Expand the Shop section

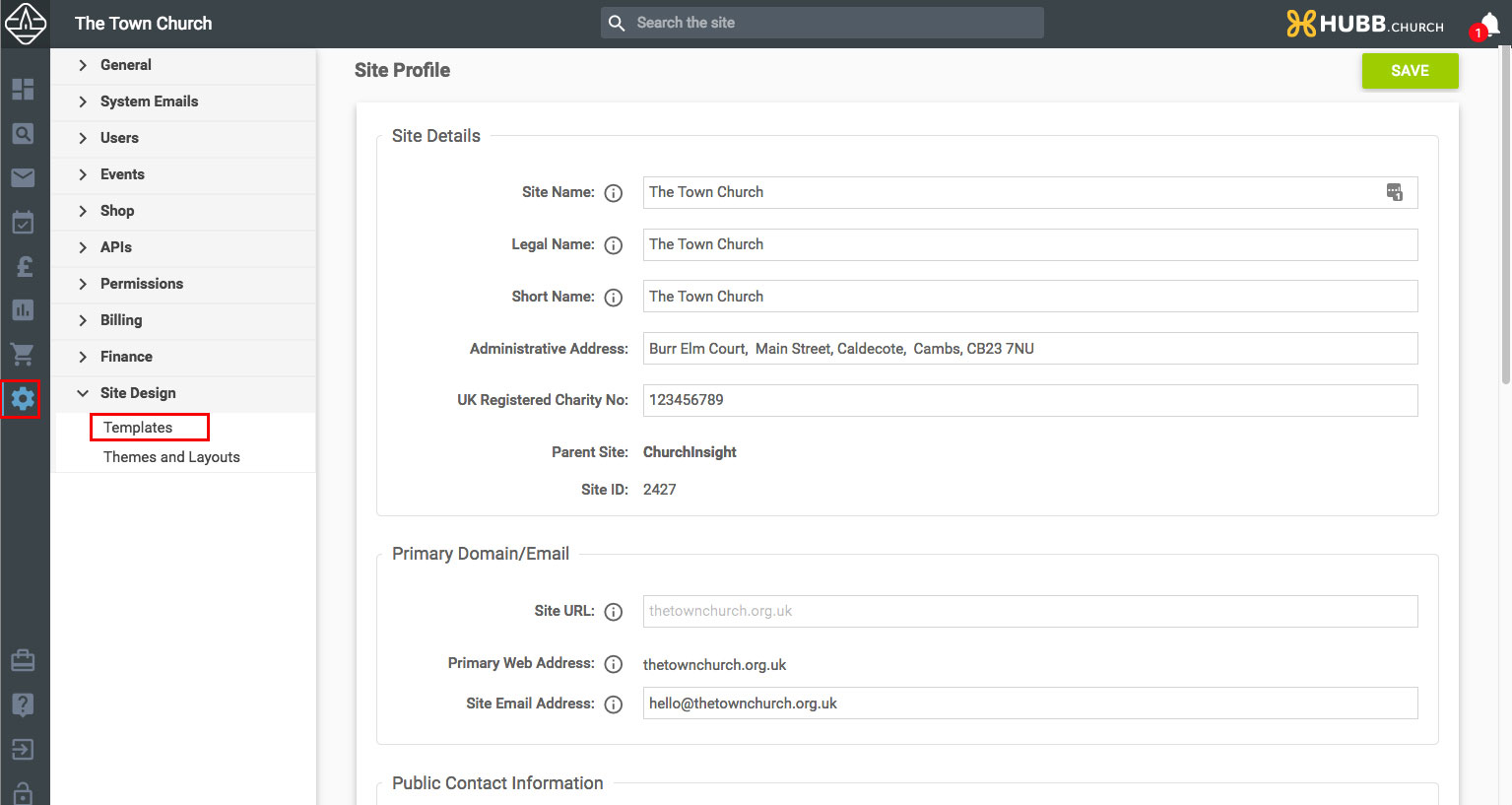[x=183, y=211]
